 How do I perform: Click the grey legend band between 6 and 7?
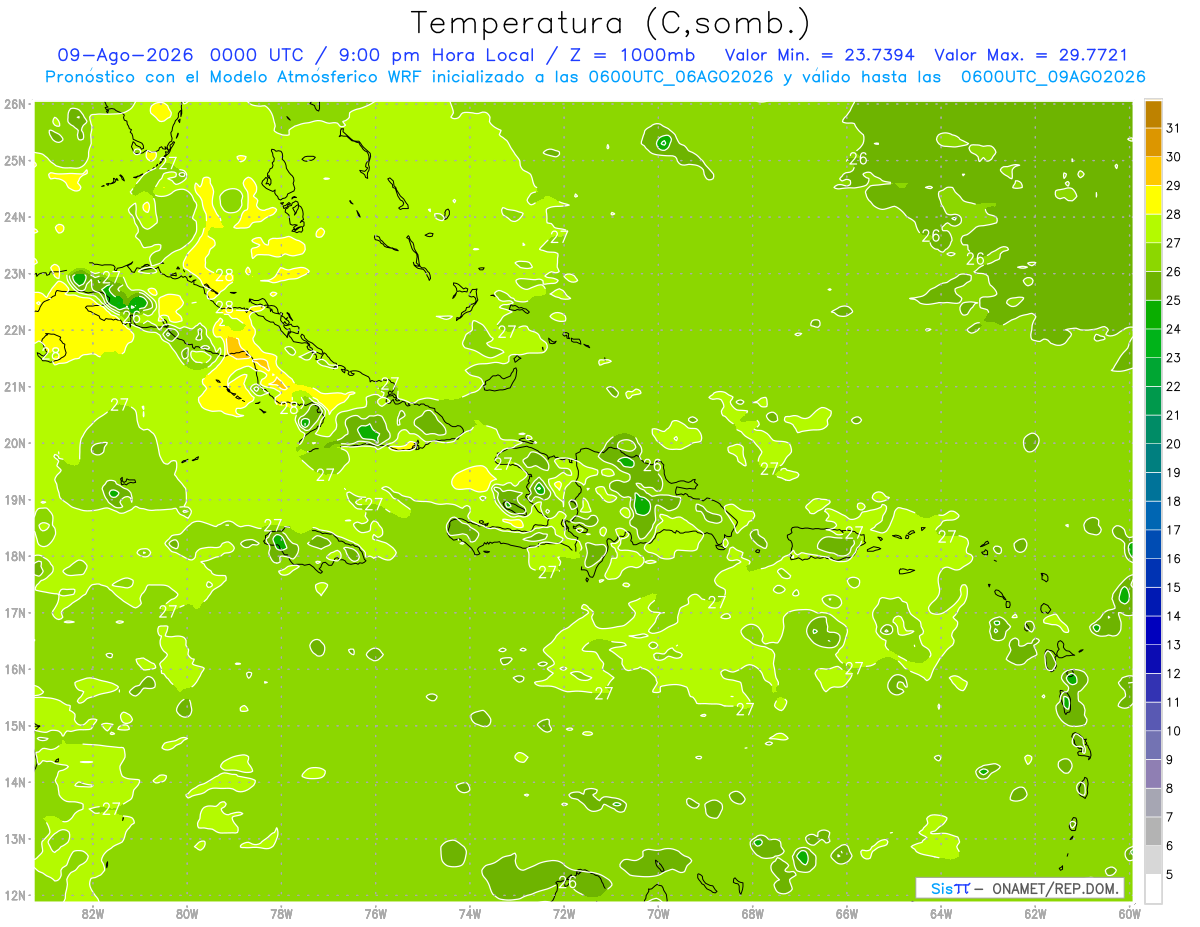(x=1153, y=832)
